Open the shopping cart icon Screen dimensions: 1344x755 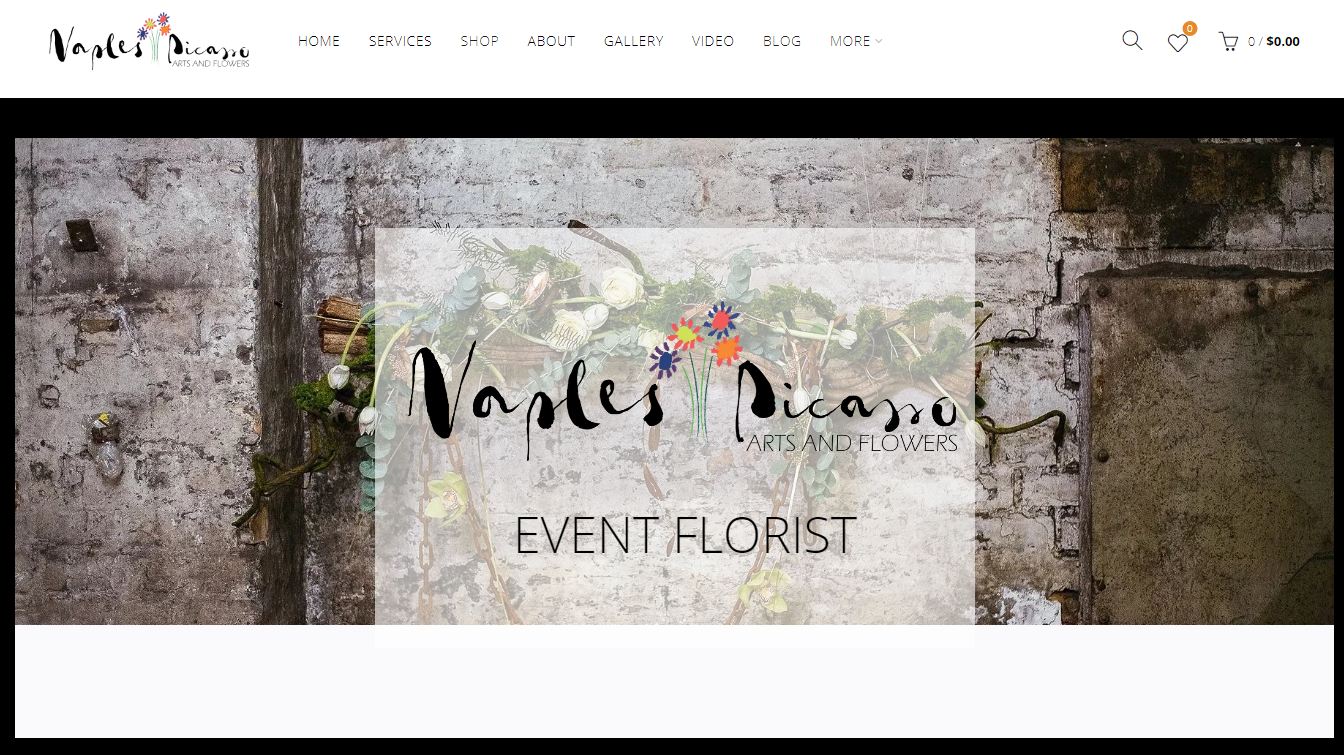(x=1227, y=41)
